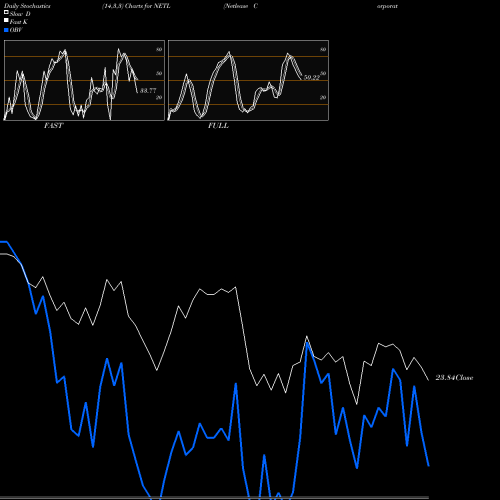The width and height of the screenshot is (500, 500).
Task: Click the 33.77 value in FAST chart
Action: point(148,90)
